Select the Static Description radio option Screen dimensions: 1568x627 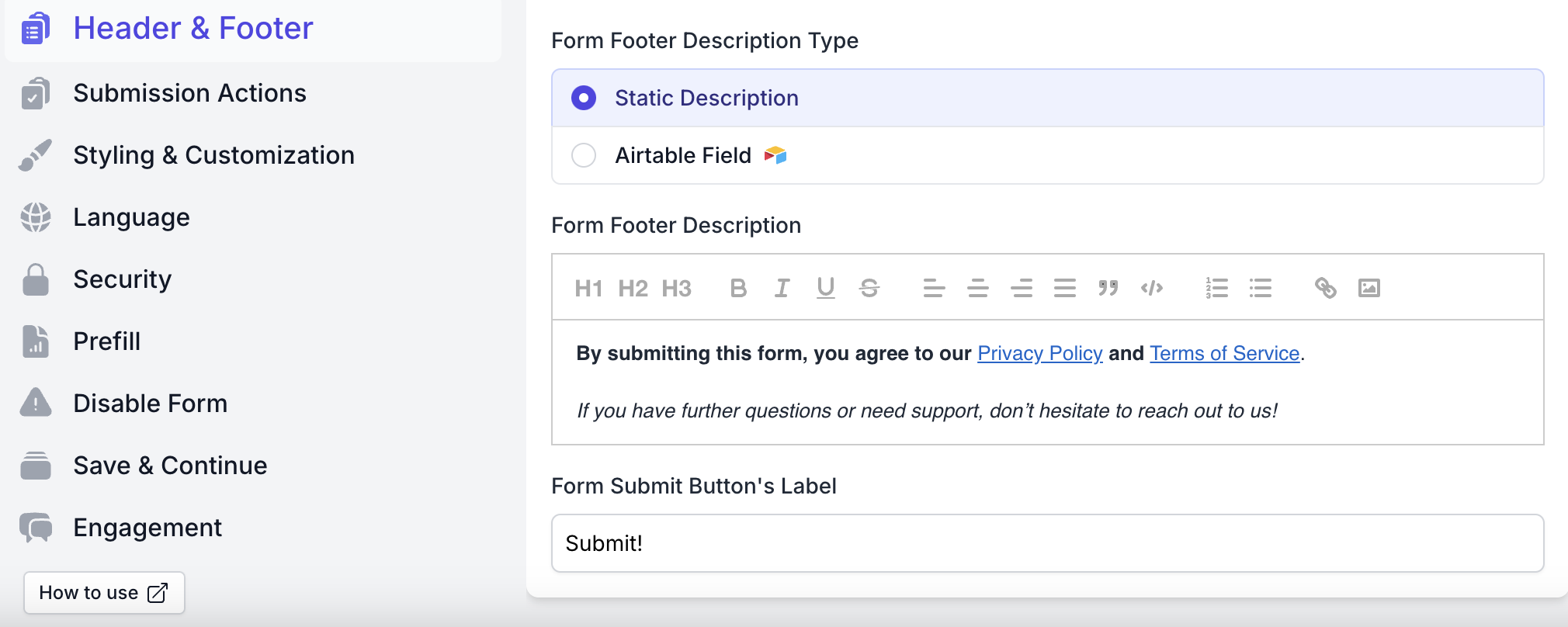pyautogui.click(x=584, y=98)
